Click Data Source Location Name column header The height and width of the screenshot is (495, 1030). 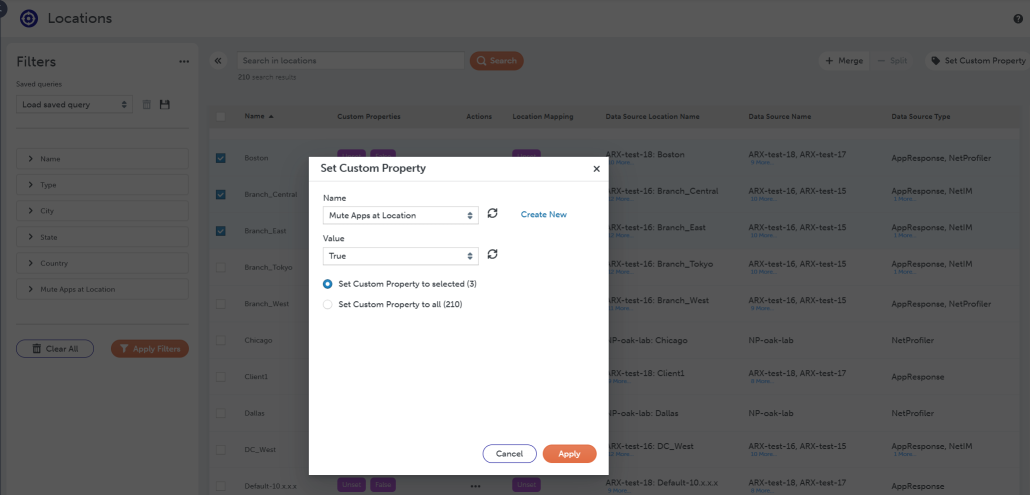652,116
